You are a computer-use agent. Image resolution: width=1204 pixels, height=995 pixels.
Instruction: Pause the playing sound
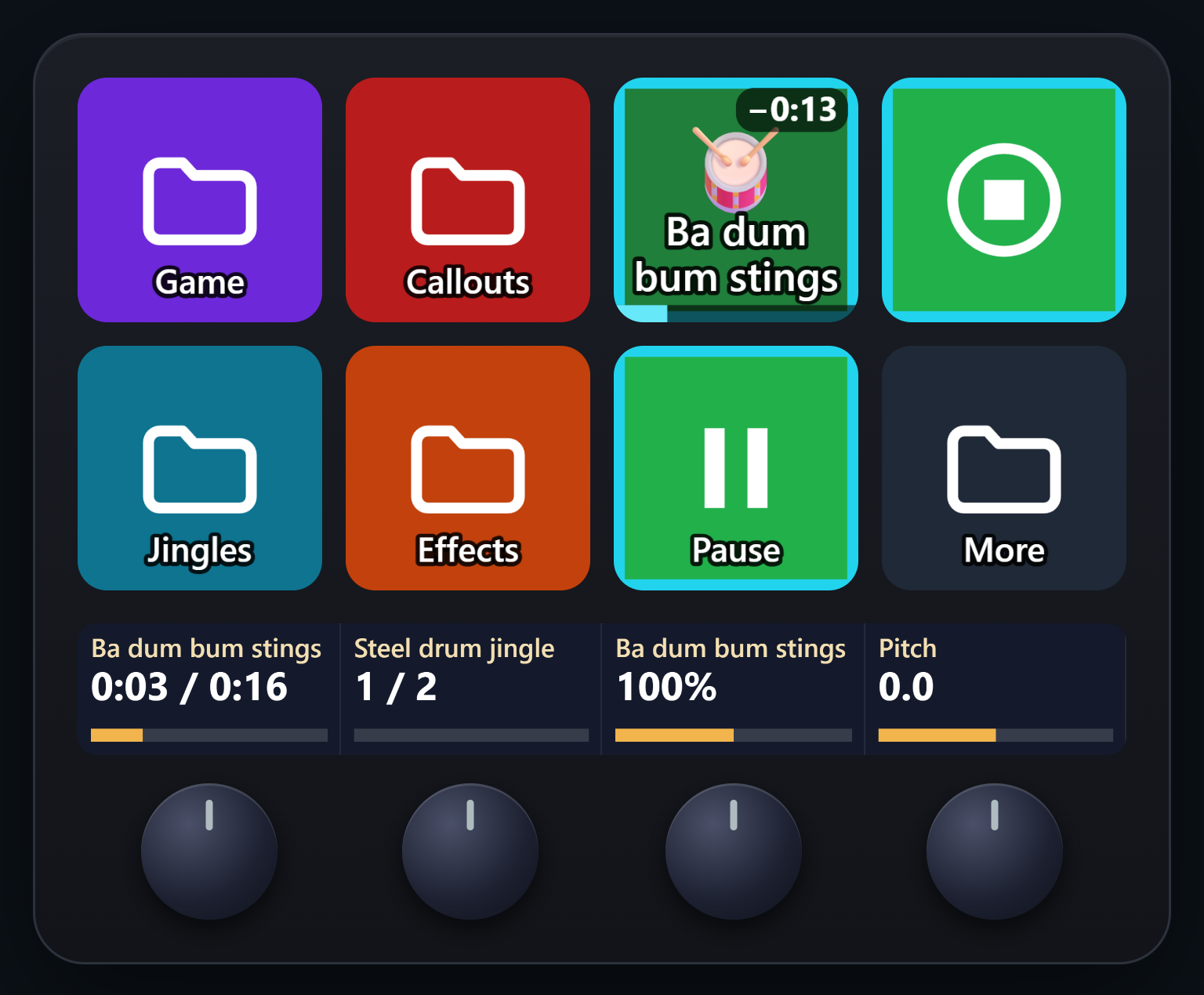pos(736,468)
